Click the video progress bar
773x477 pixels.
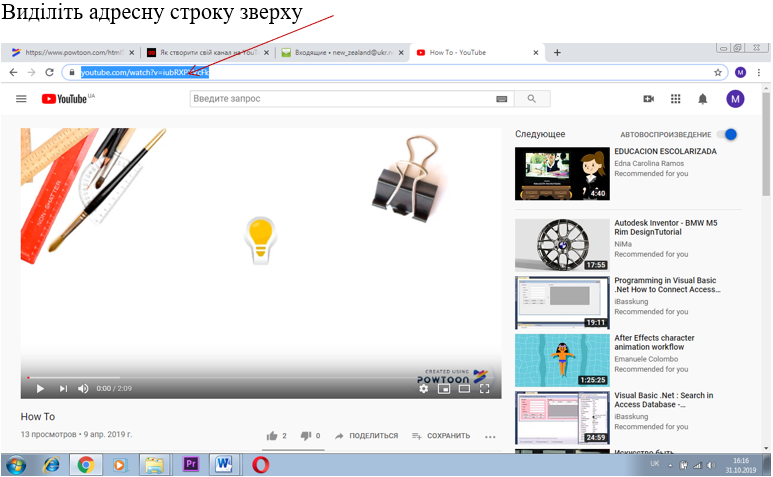click(x=261, y=377)
